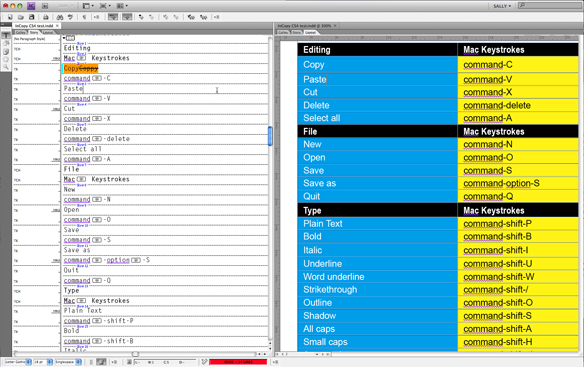Click the InCopy application icon
584x367 pixels.
tap(31, 6)
